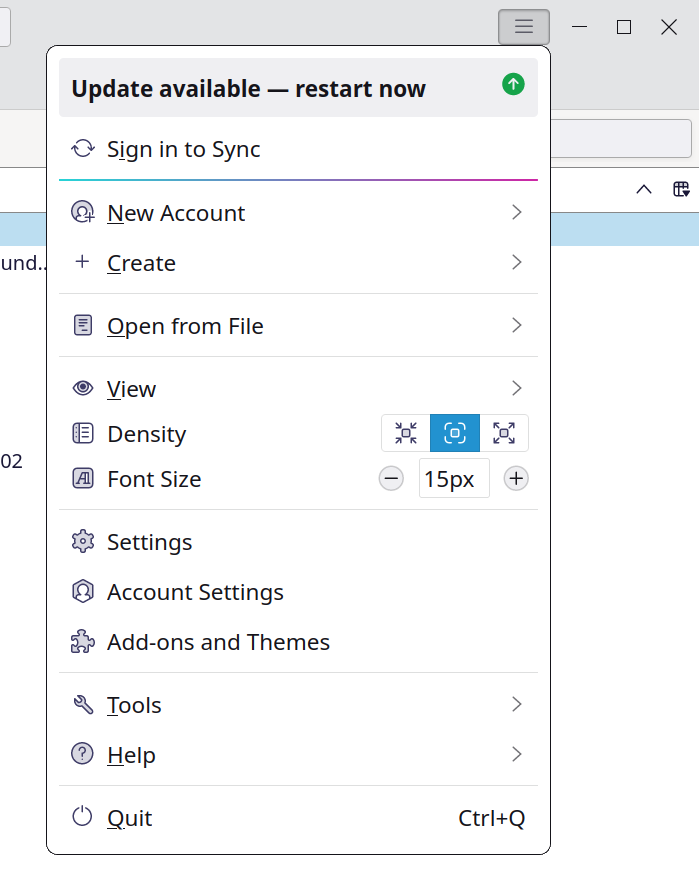Select compact density option
The image size is (699, 888).
pyautogui.click(x=406, y=433)
